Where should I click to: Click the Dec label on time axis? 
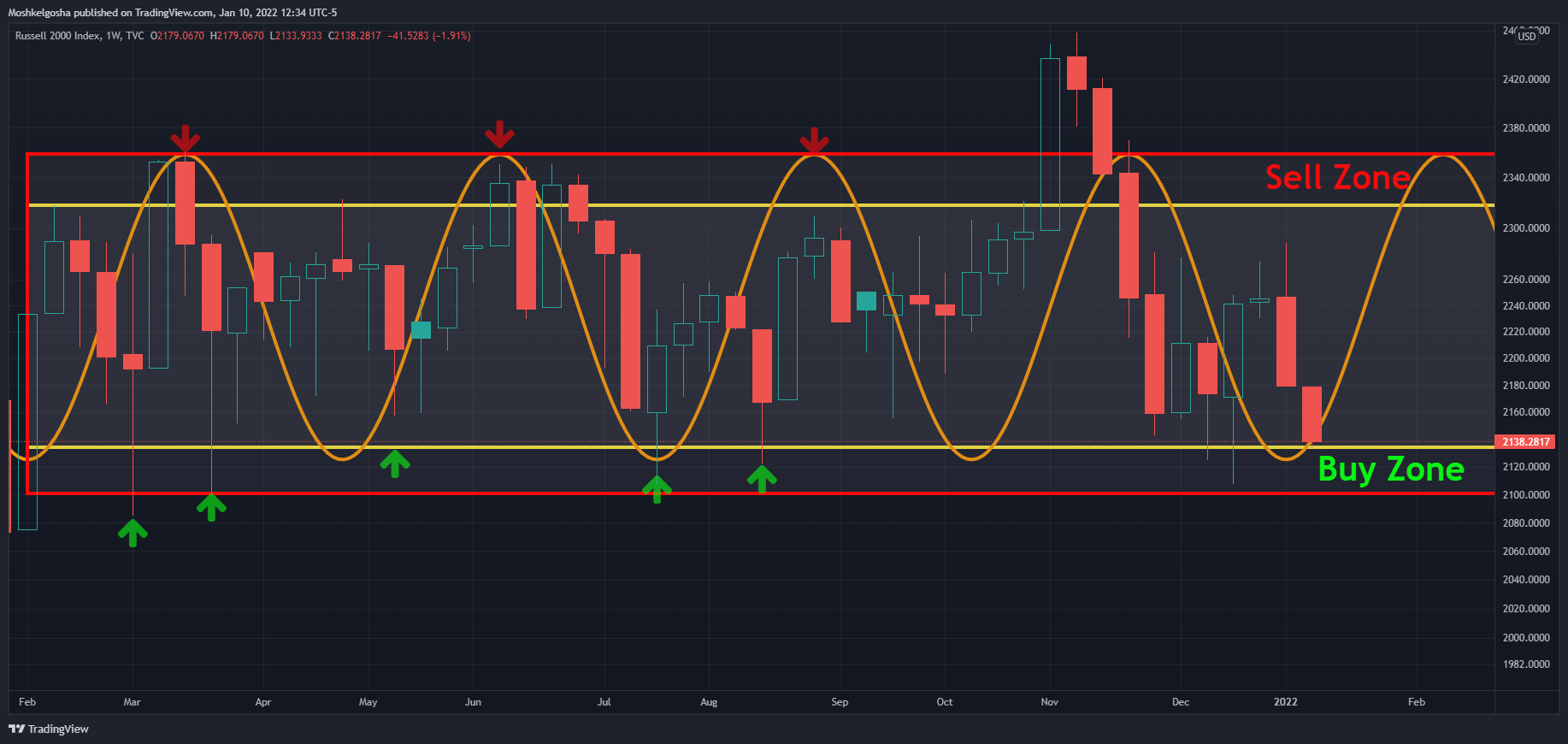[1181, 702]
